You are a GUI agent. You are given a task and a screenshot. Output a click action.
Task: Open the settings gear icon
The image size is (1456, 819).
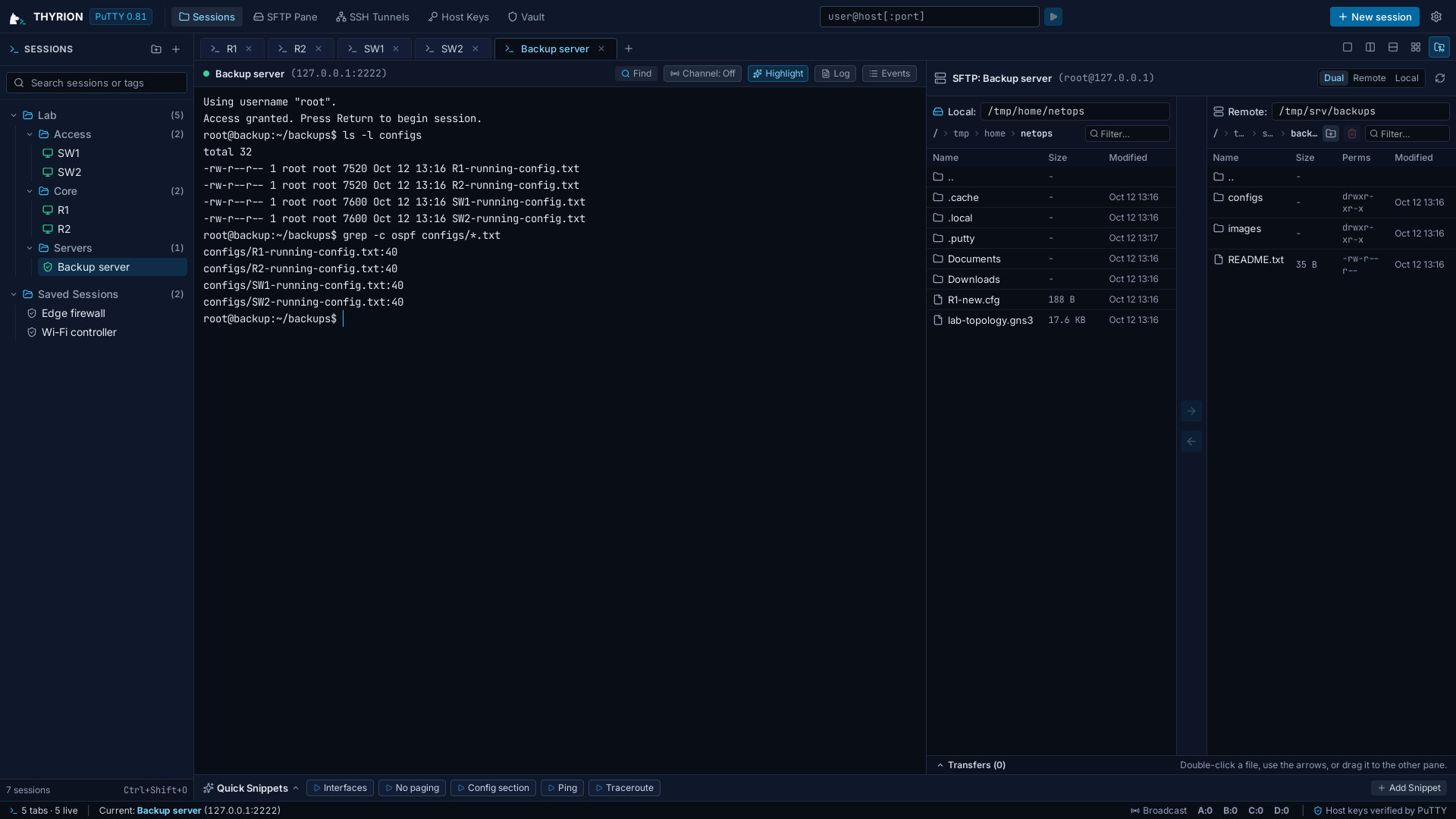tap(1436, 17)
